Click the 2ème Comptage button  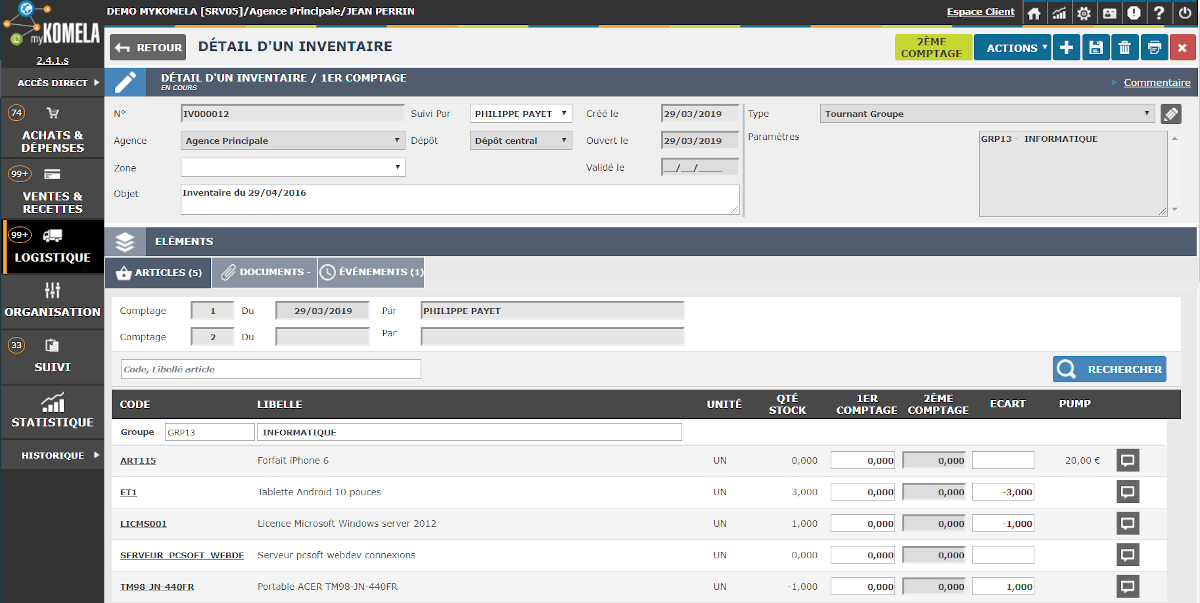pyautogui.click(x=932, y=47)
